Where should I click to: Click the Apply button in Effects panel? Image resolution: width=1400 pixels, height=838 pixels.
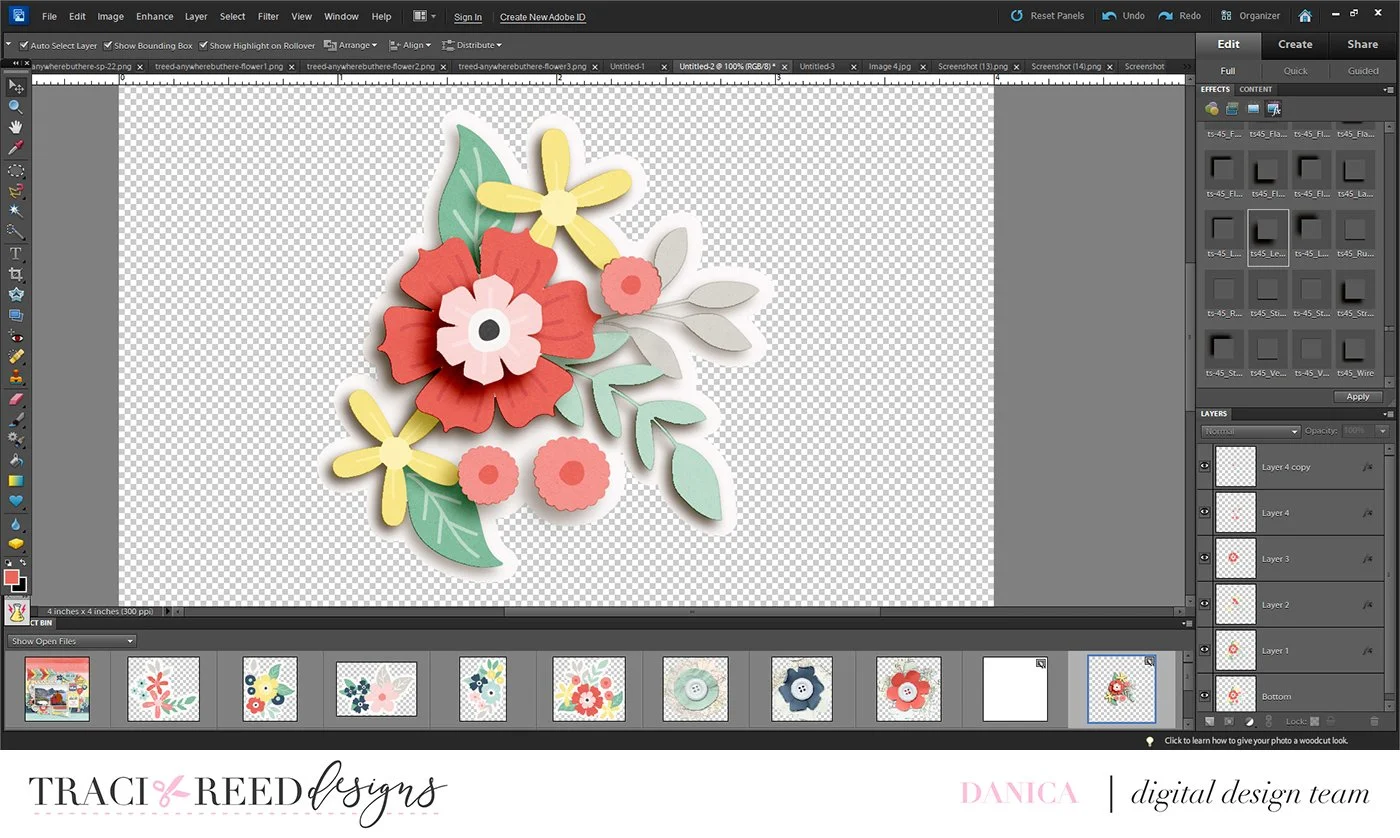pyautogui.click(x=1357, y=397)
